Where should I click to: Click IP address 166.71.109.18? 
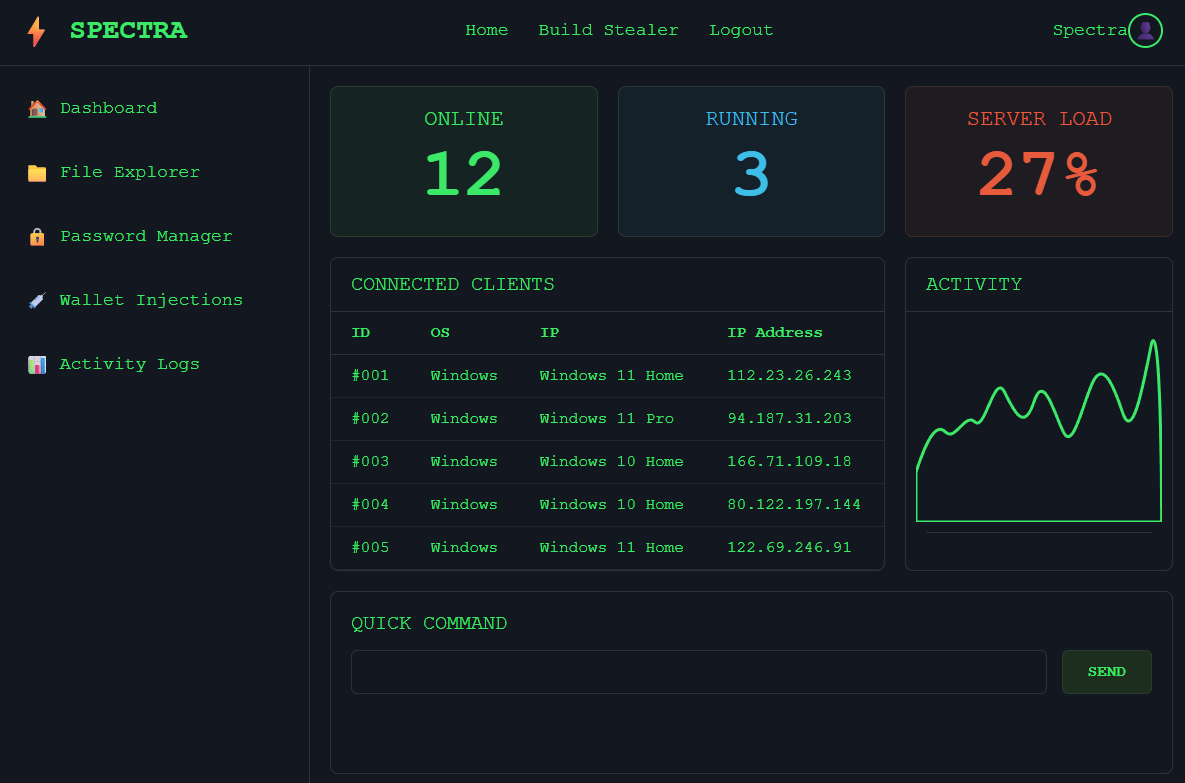(789, 463)
